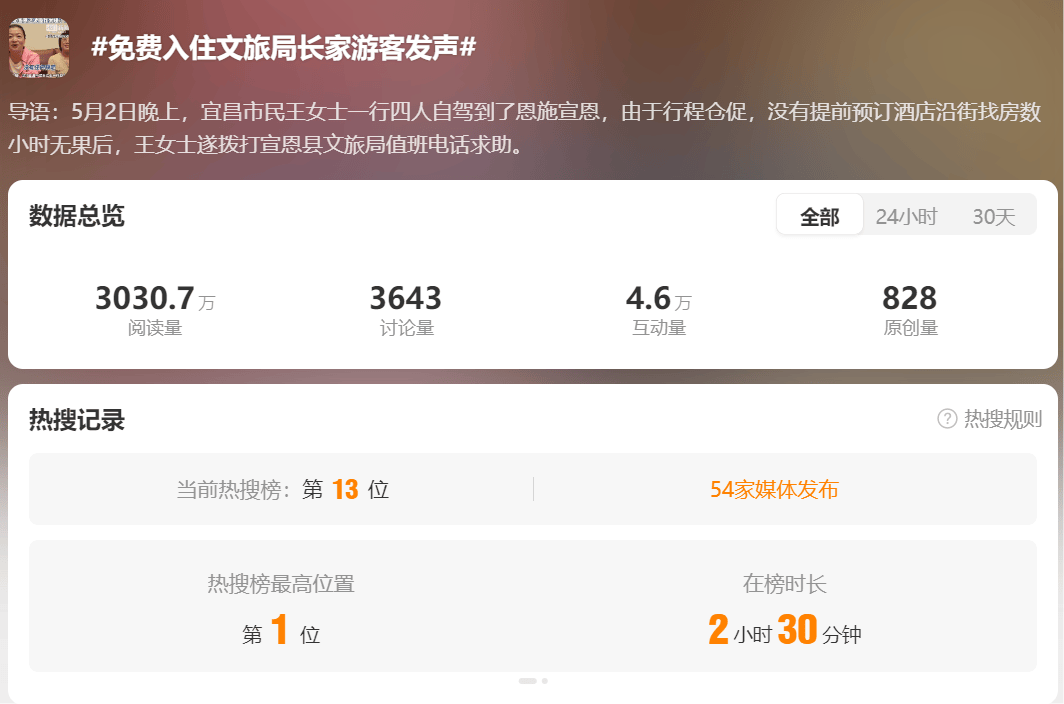Click the 导语 intro text paragraph
Image resolution: width=1064 pixels, height=704 pixels.
(524, 128)
